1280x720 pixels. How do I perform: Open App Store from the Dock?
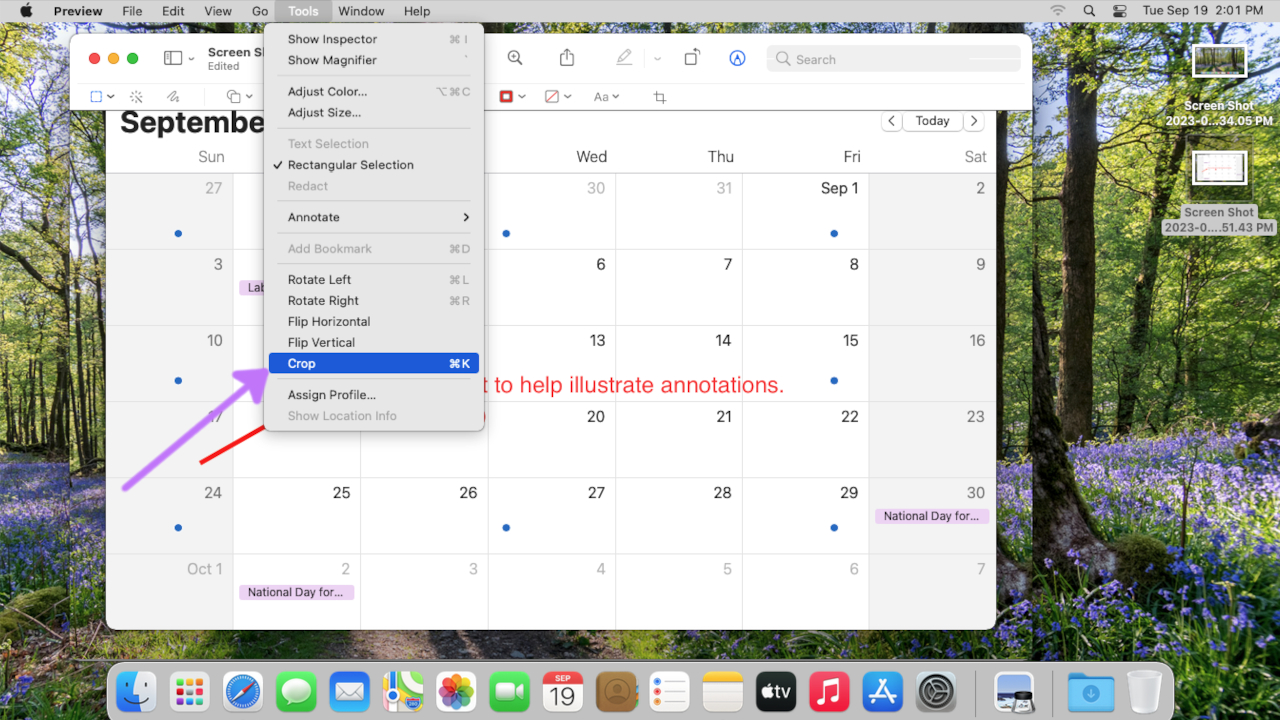click(882, 691)
